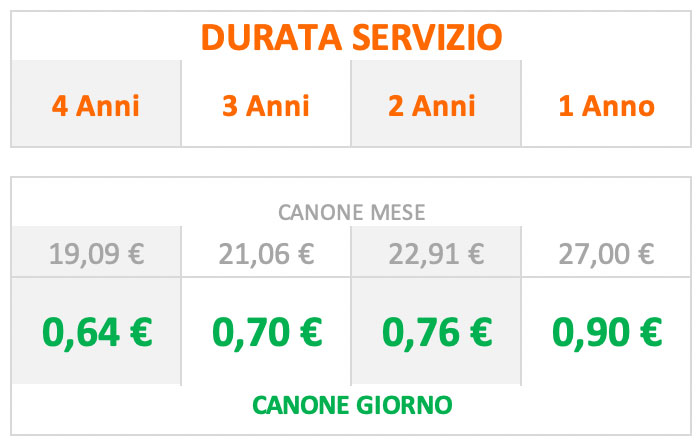
Task: Click the 0,64 € daily fee
Action: click(97, 333)
